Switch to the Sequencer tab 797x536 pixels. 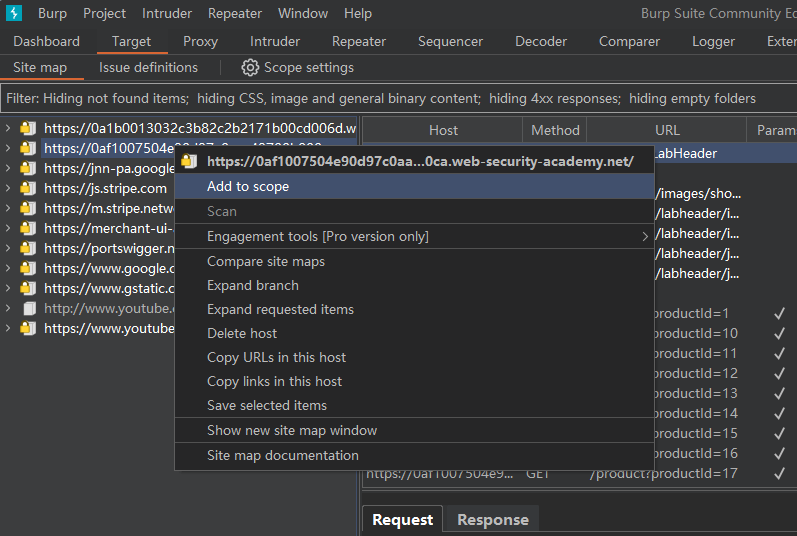(x=450, y=41)
